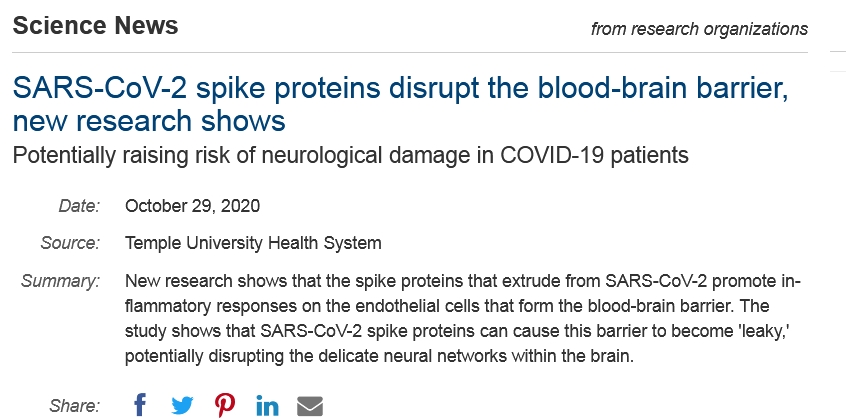
Task: Share the article via Twitter icon
Action: 182,405
